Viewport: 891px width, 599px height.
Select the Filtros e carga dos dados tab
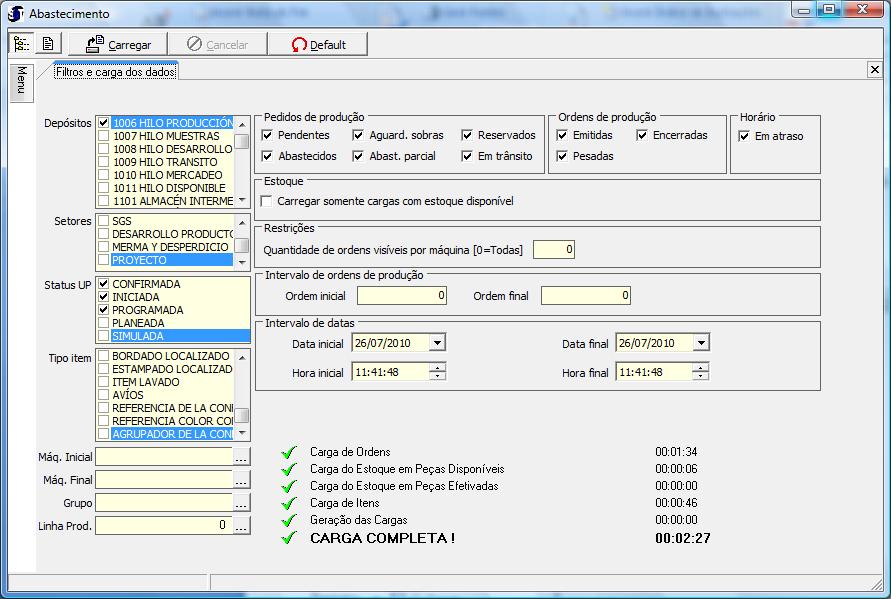click(115, 72)
